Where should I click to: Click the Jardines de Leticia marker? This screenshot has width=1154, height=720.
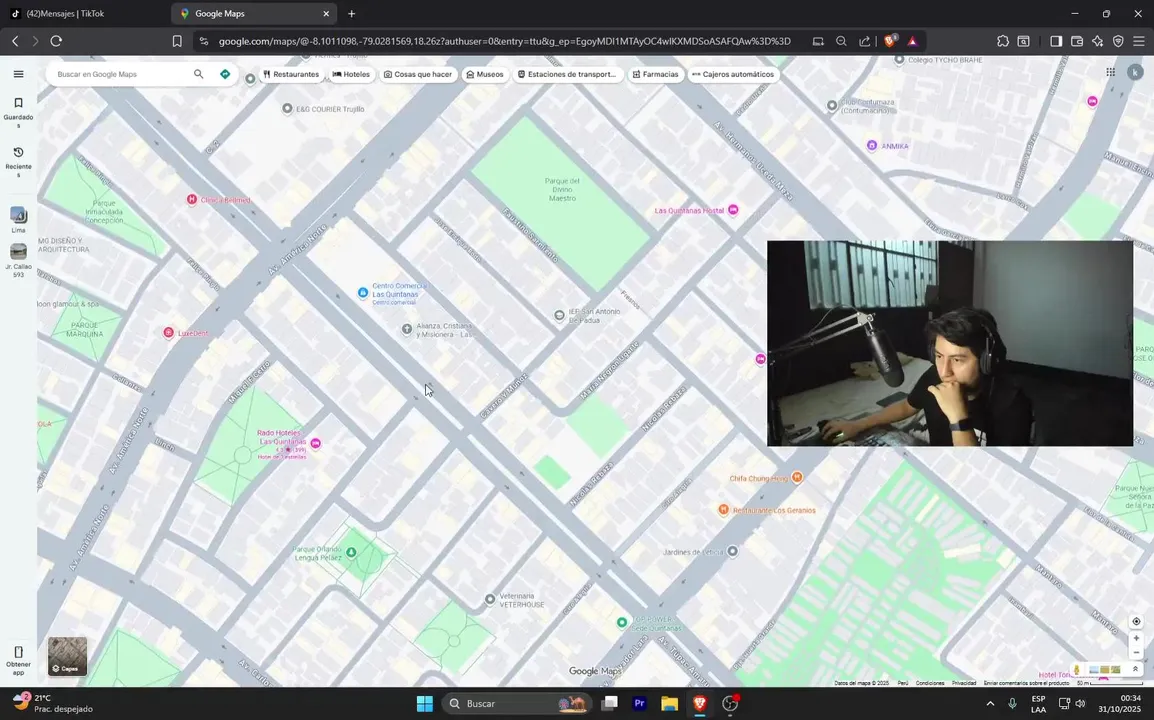tap(732, 551)
